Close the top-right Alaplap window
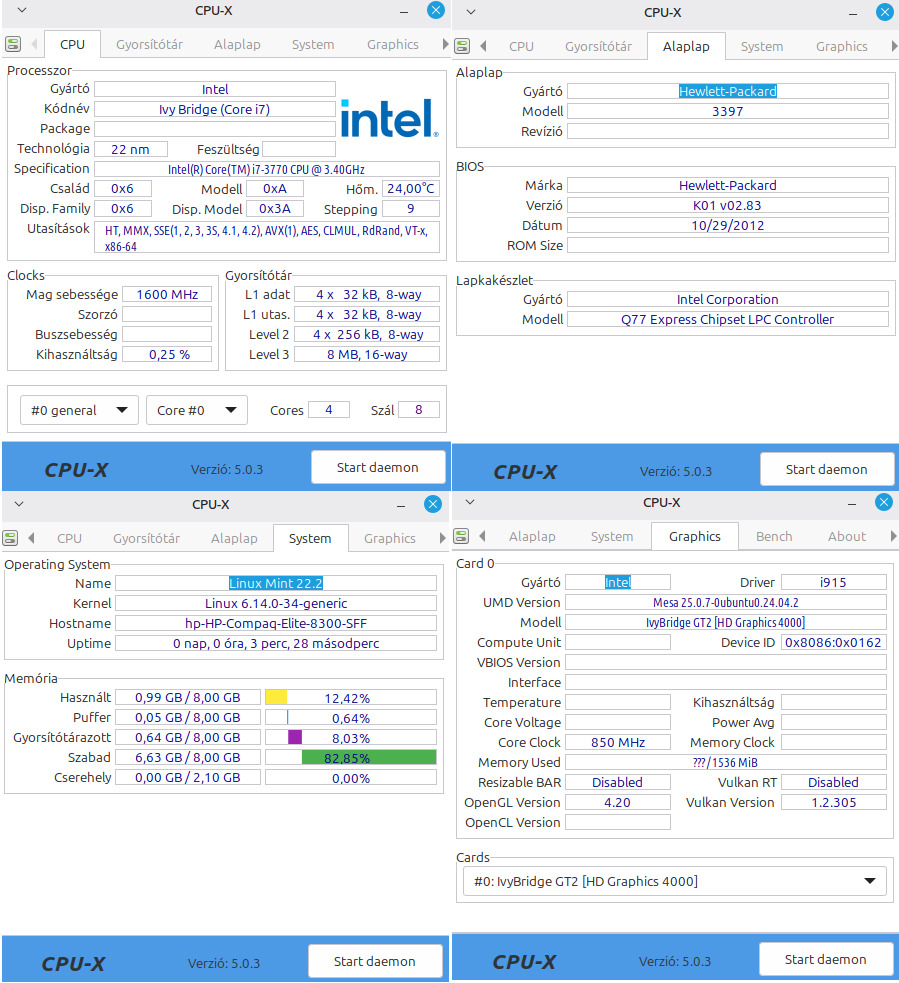The height and width of the screenshot is (983, 899). coord(885,12)
